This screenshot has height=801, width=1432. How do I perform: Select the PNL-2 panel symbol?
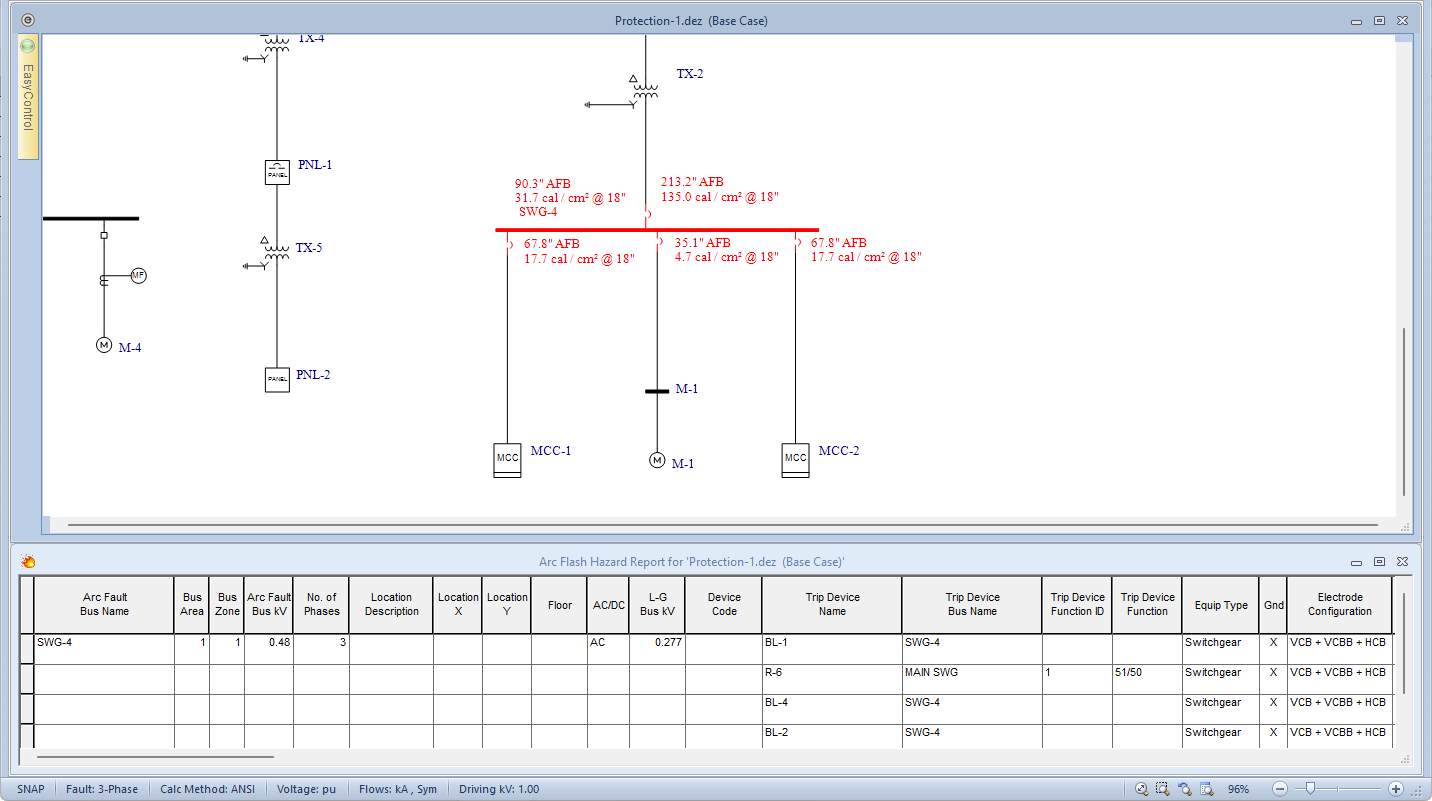click(277, 380)
